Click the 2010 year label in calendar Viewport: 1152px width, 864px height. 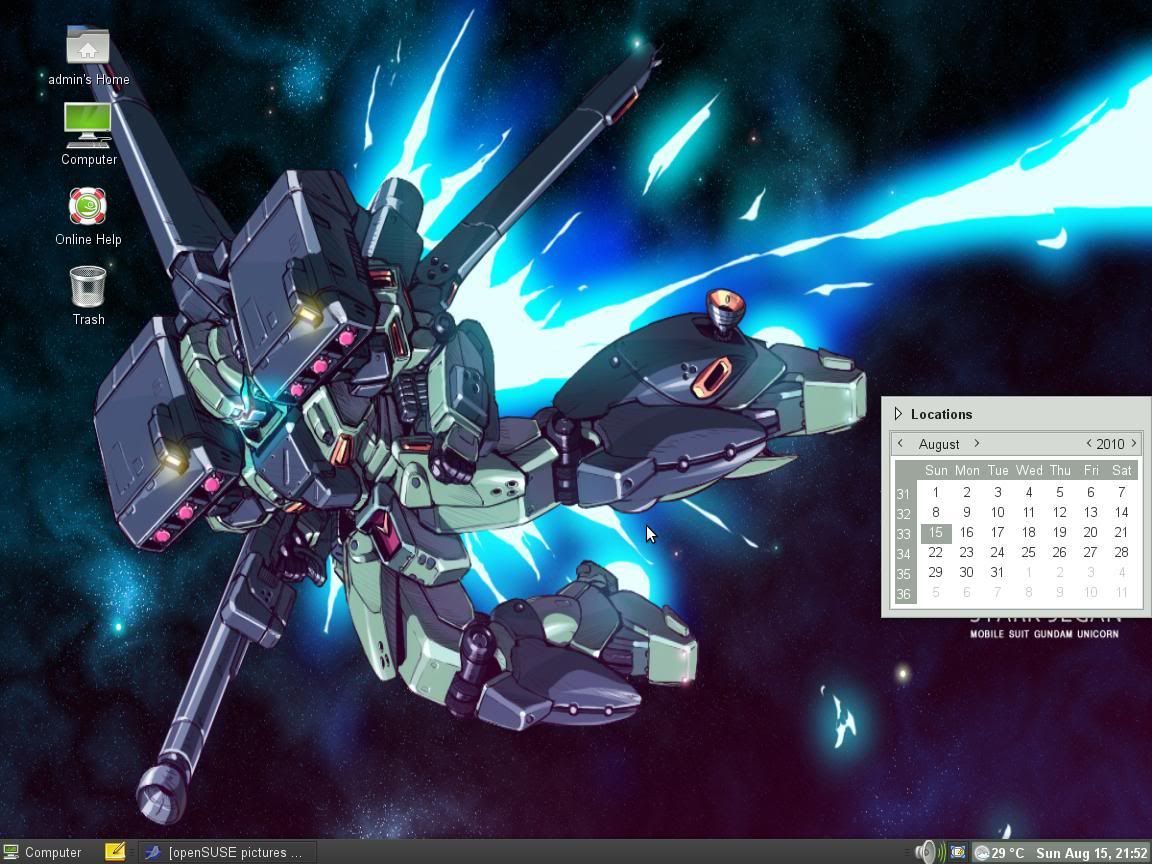(x=1110, y=444)
